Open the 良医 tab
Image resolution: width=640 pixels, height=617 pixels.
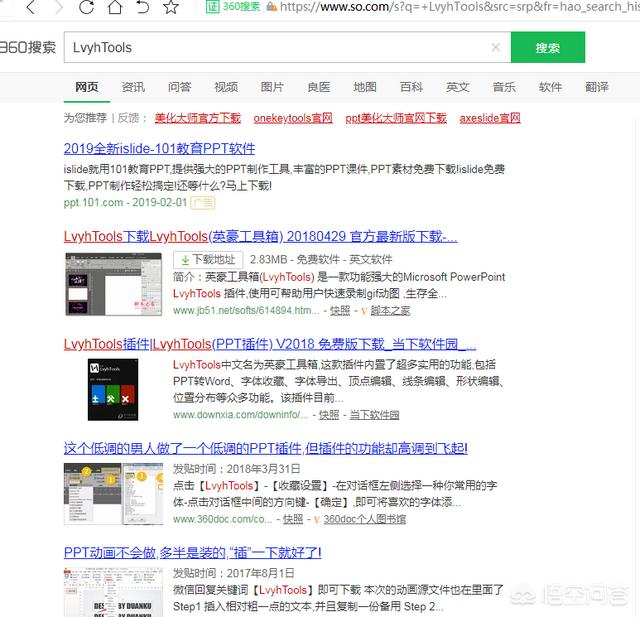319,87
